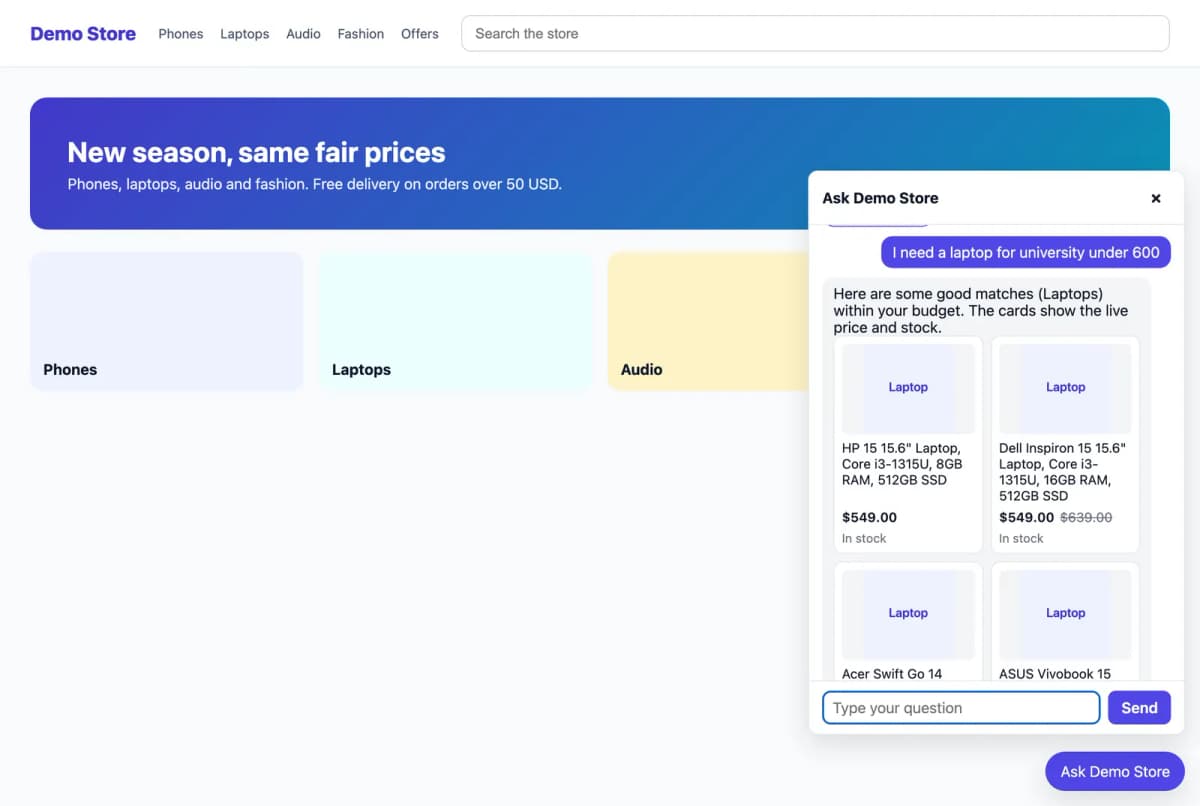Click the 'Here are some good matches' reply text

coord(981,311)
